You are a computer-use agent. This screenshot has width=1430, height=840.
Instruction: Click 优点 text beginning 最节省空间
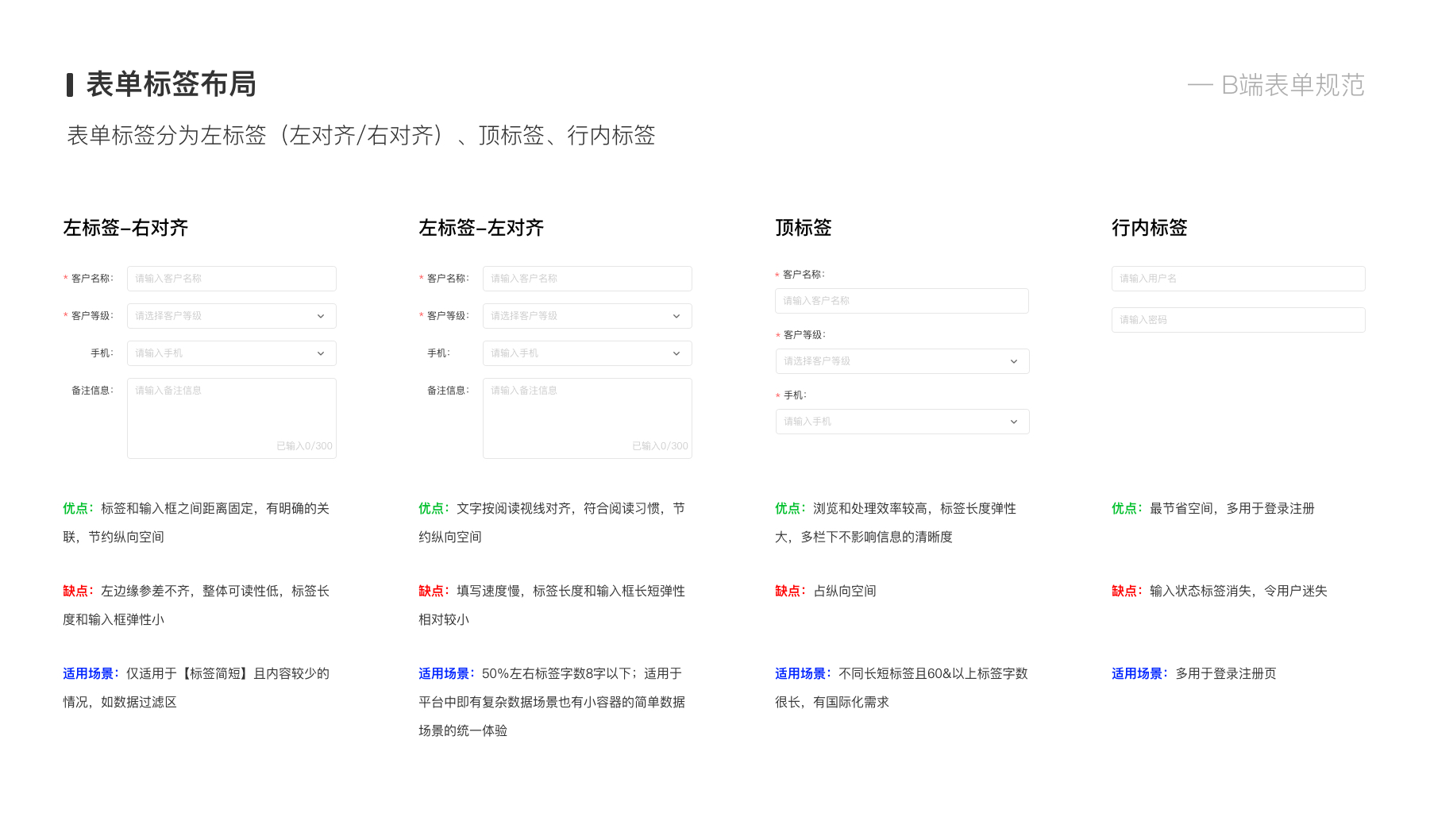click(1213, 508)
